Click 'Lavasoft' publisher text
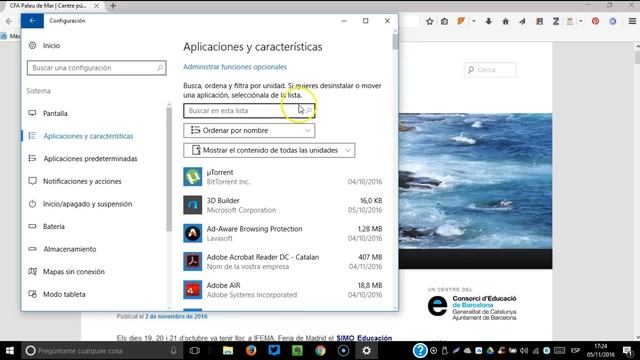Screen dimensions: 640x360 219,238
